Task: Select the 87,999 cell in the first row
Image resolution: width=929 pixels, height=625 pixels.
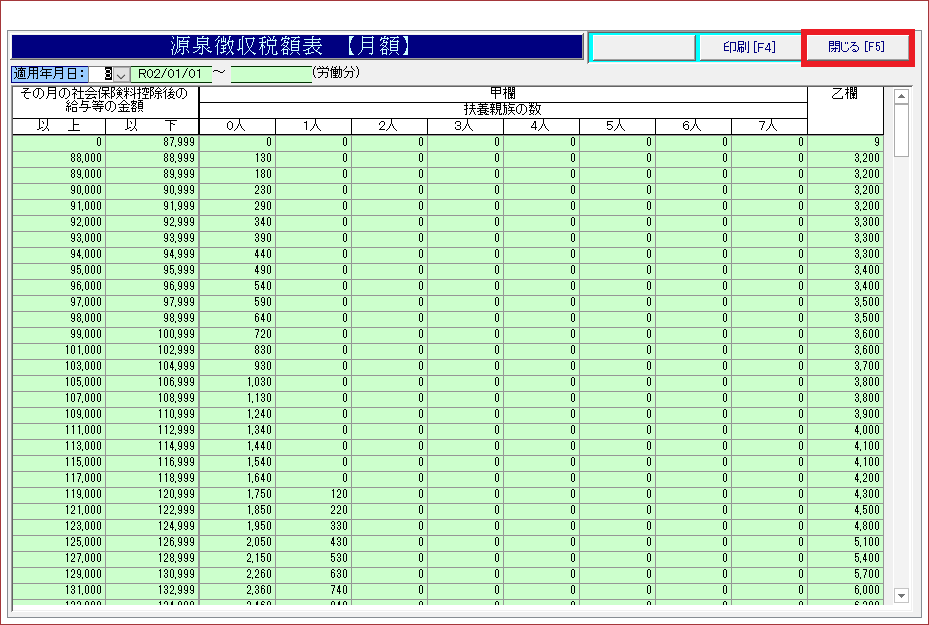Action: tap(152, 143)
